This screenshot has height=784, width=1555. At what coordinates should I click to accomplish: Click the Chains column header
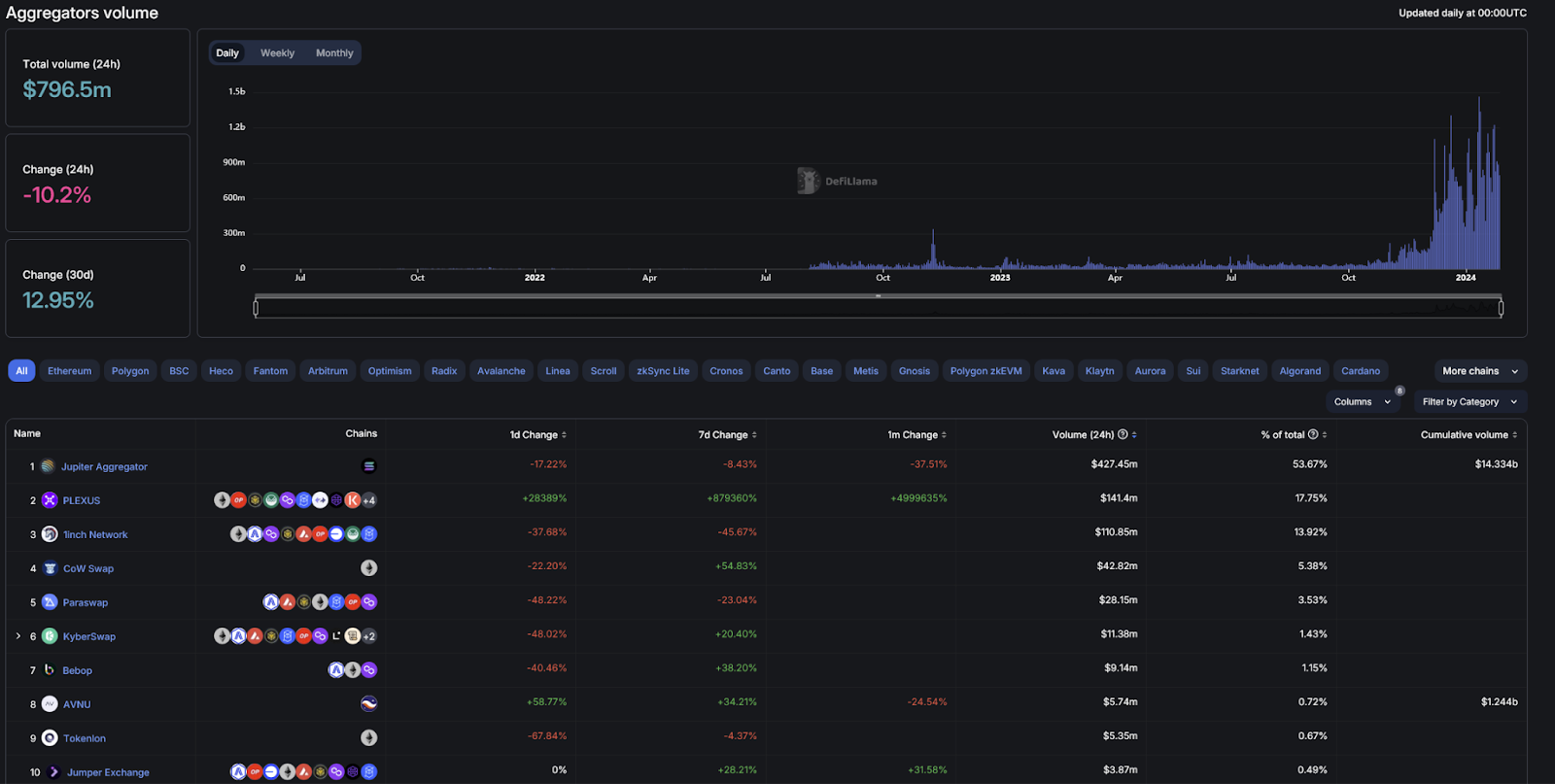tap(362, 433)
